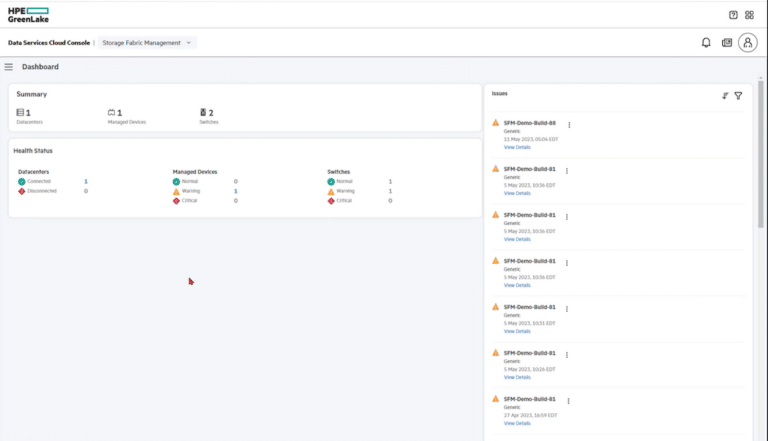
Task: Click the Switches Normal count value
Action: click(390, 181)
